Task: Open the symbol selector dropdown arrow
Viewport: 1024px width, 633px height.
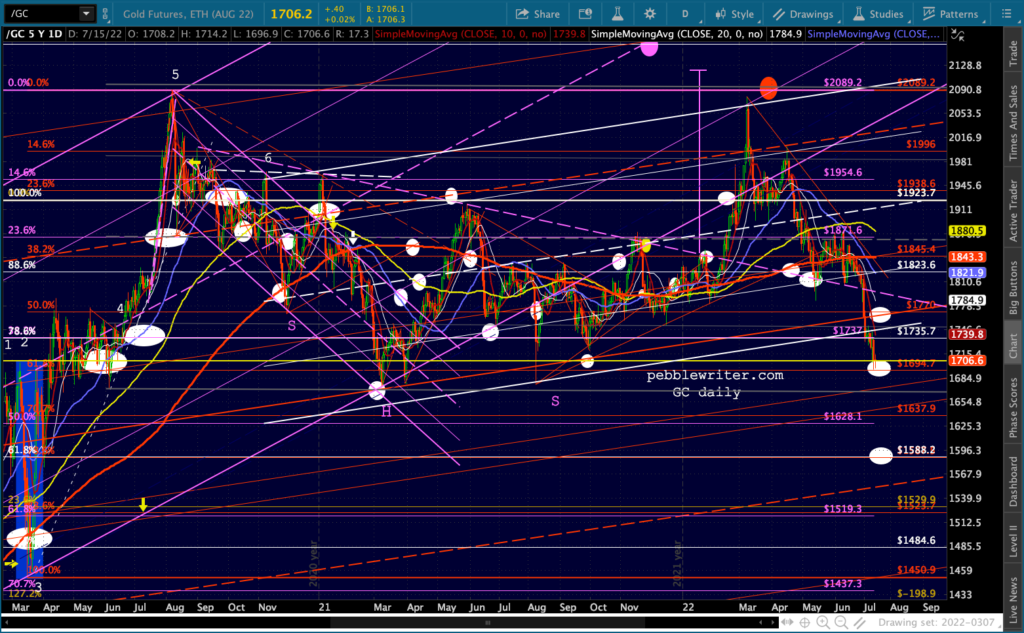Action: coord(86,13)
